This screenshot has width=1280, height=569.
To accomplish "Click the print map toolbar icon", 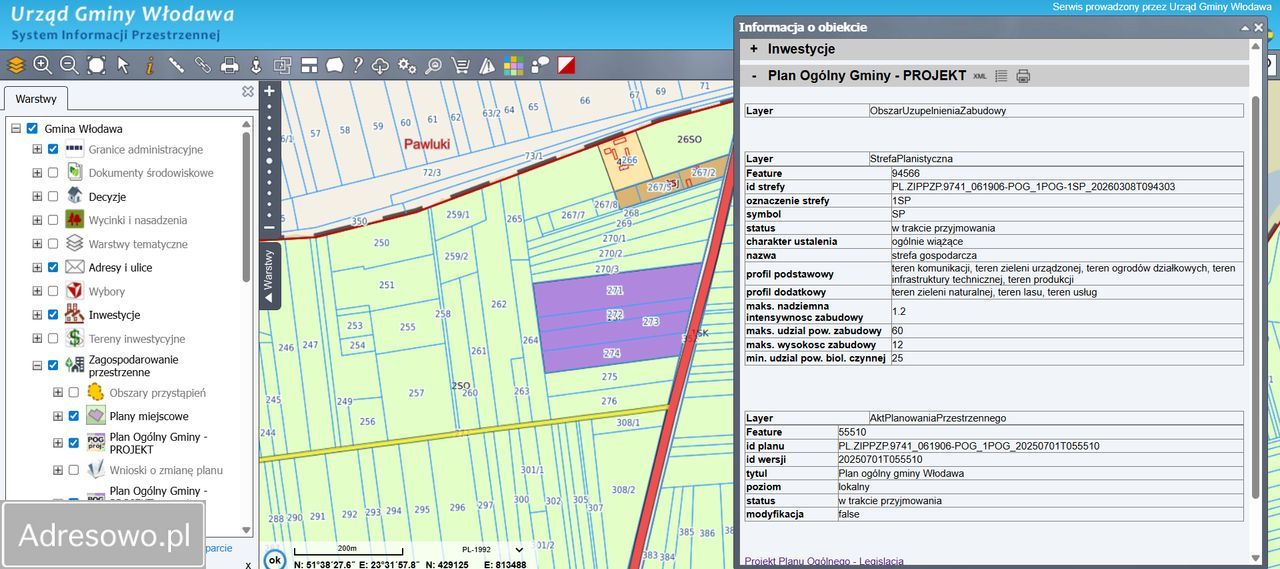I will pyautogui.click(x=229, y=66).
